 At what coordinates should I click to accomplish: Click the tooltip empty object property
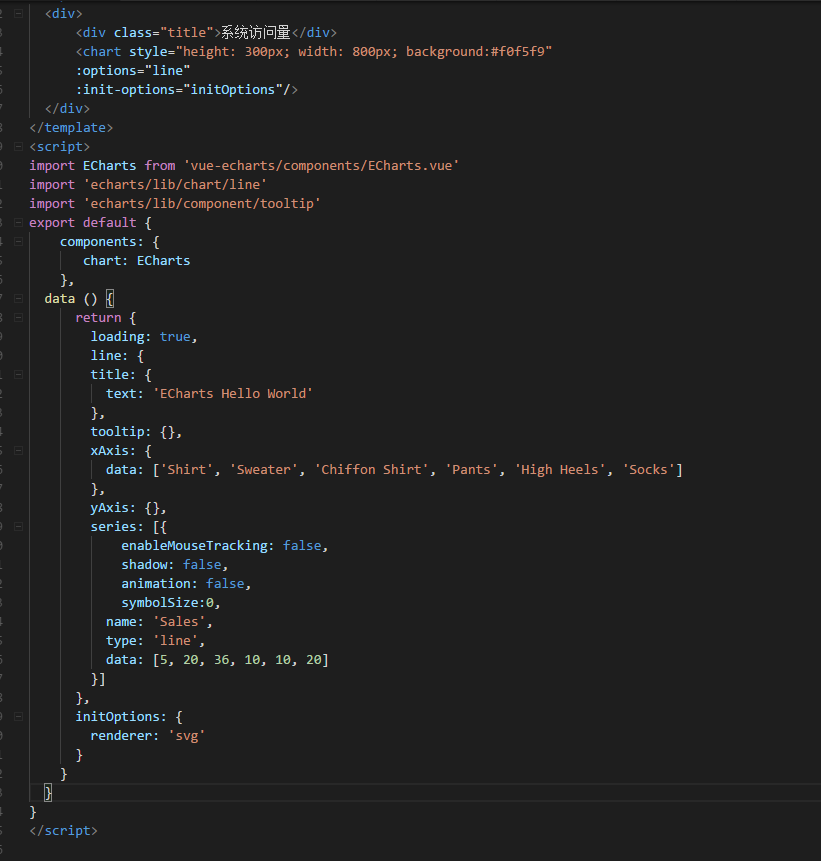(117, 431)
